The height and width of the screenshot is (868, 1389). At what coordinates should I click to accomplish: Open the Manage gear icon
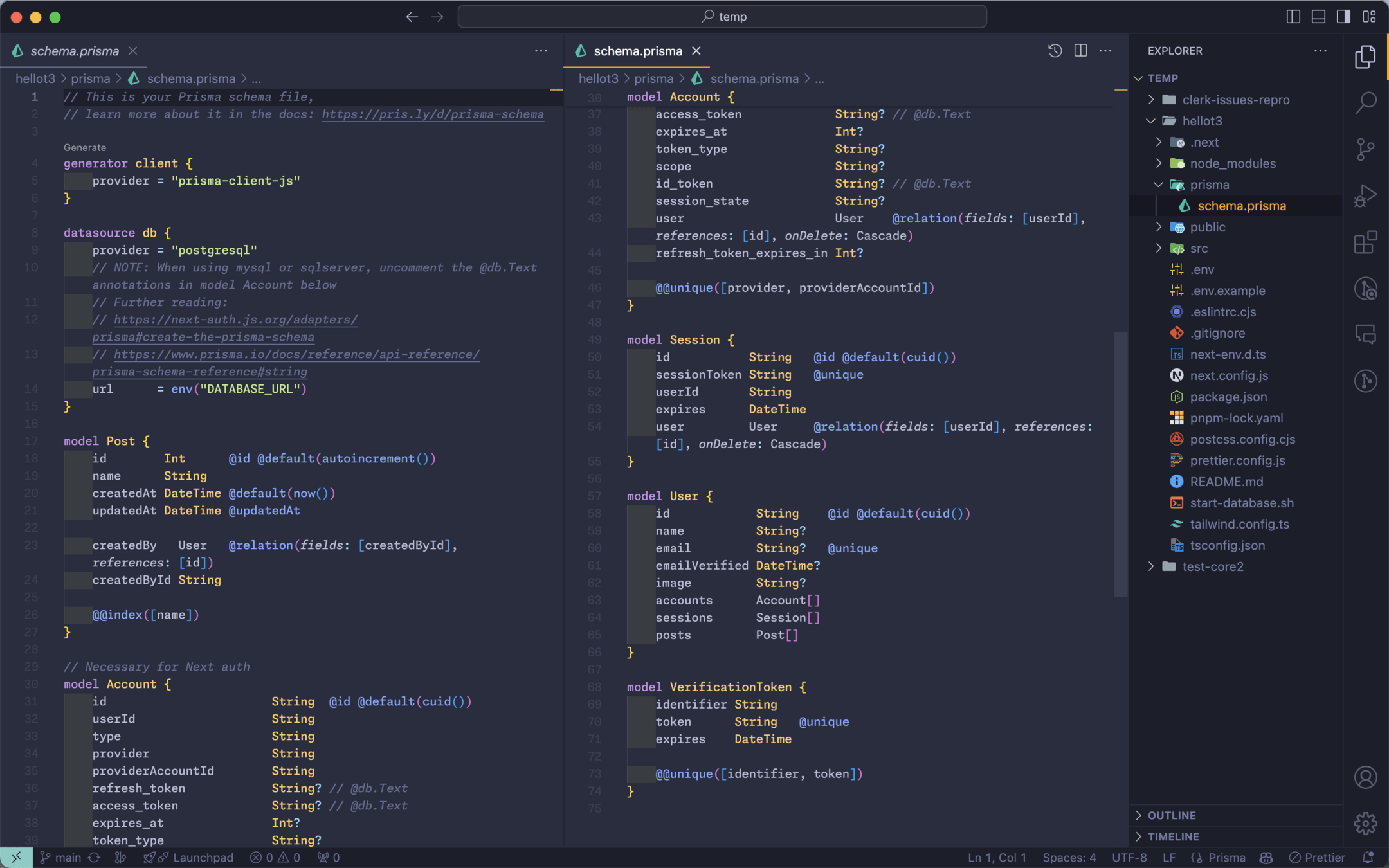[1365, 824]
